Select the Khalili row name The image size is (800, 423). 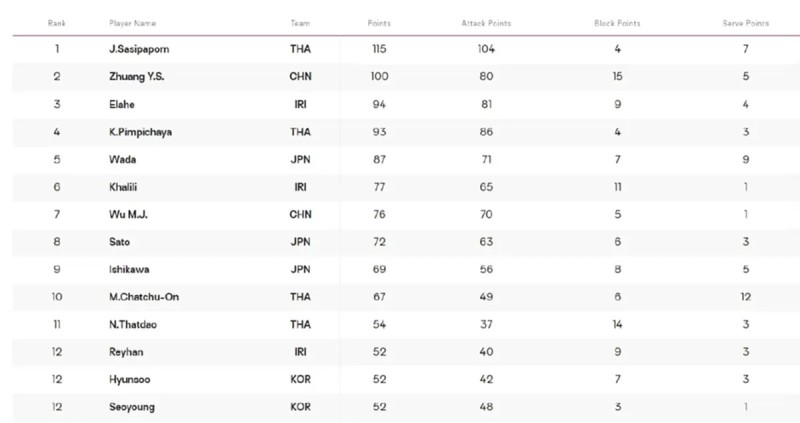pos(123,187)
